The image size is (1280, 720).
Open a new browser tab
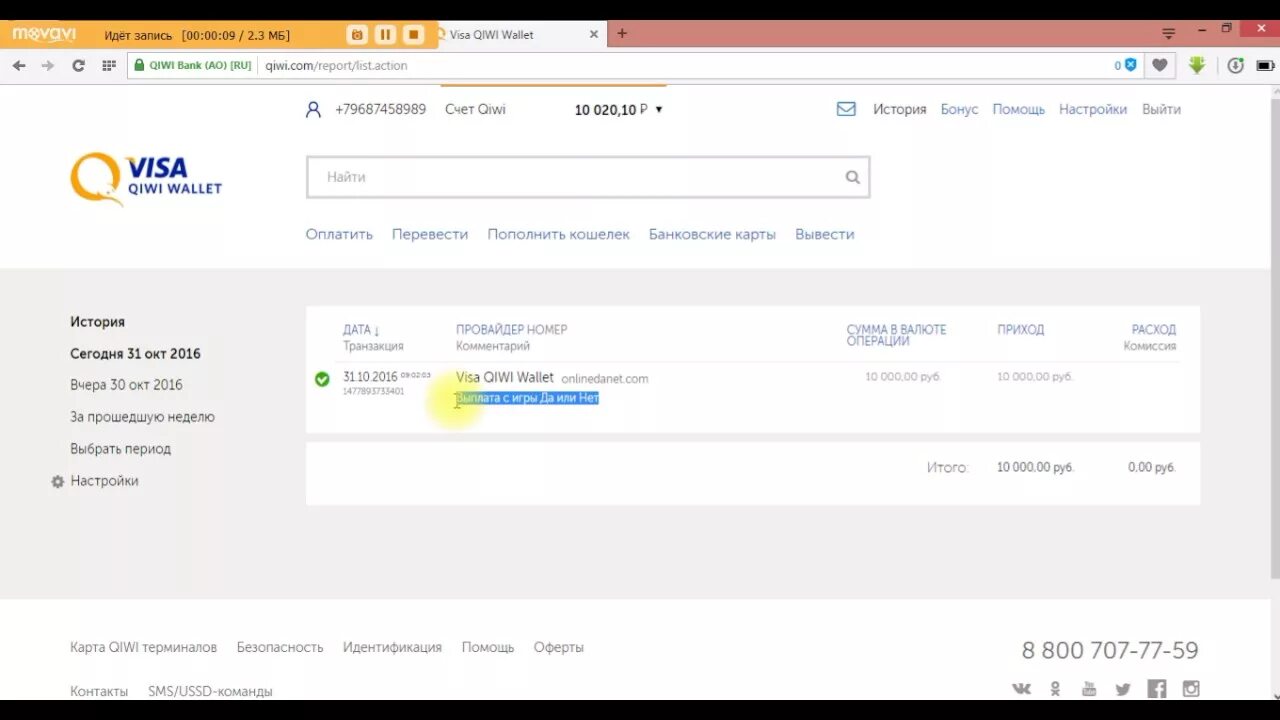tap(622, 34)
